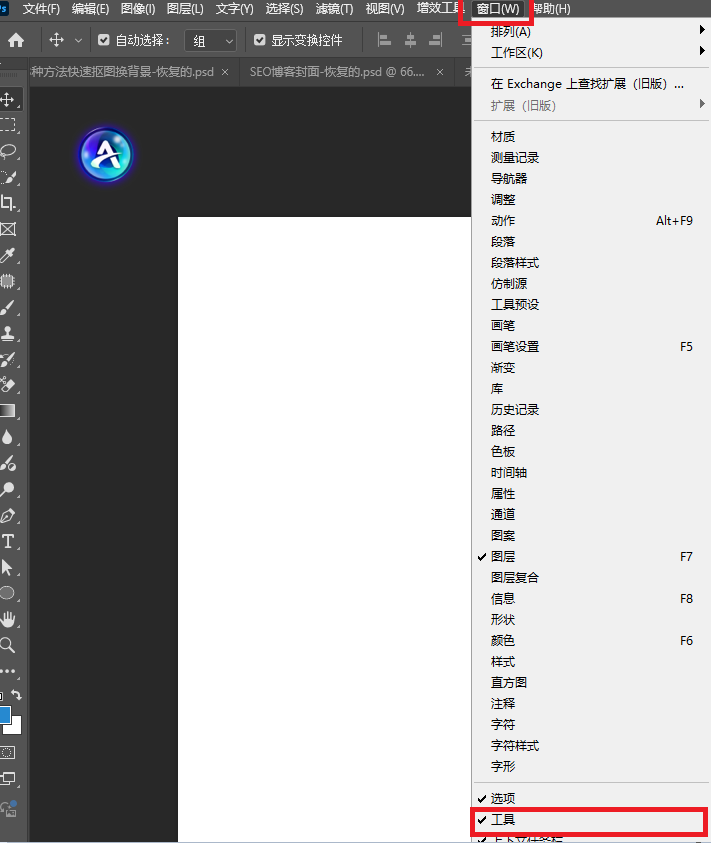
Task: Select the Zoom magnifier tool
Action: click(x=8, y=645)
